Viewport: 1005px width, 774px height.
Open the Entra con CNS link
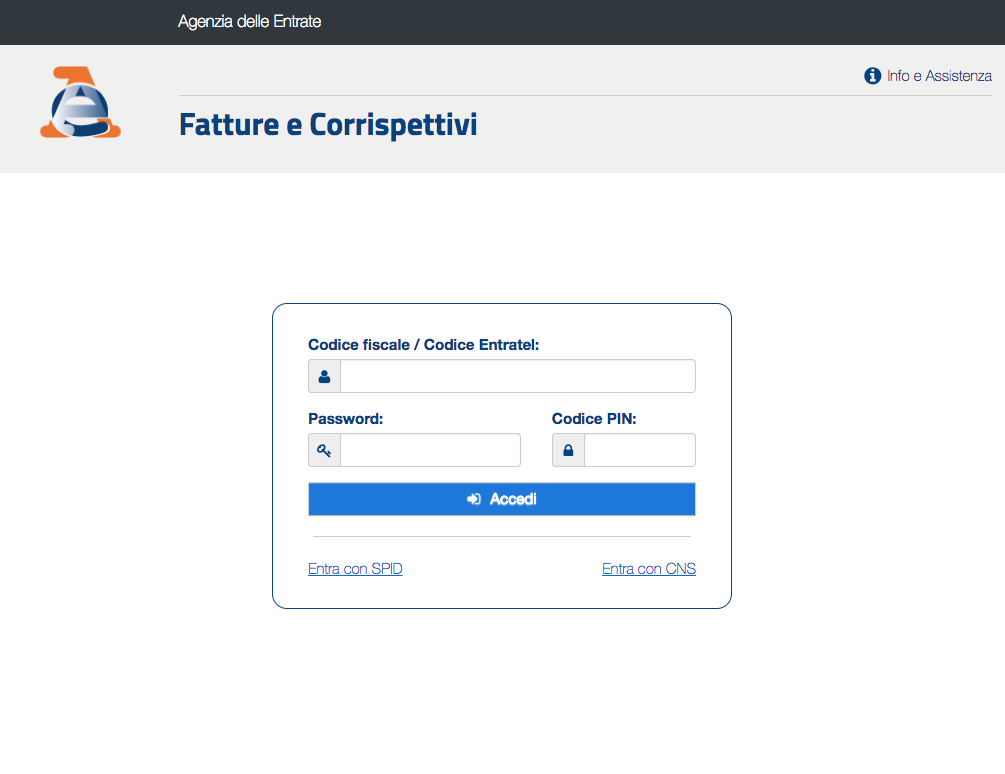(649, 569)
